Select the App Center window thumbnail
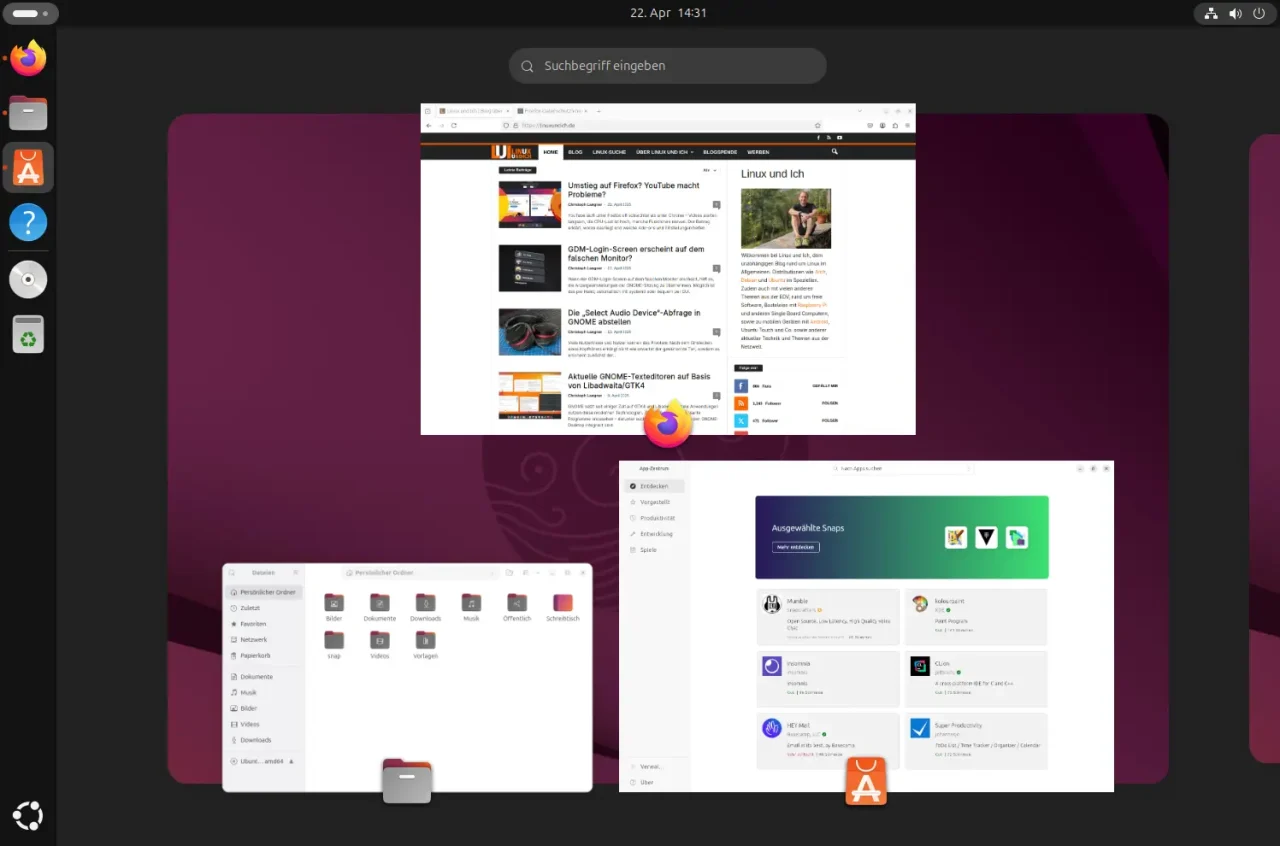 pos(866,620)
